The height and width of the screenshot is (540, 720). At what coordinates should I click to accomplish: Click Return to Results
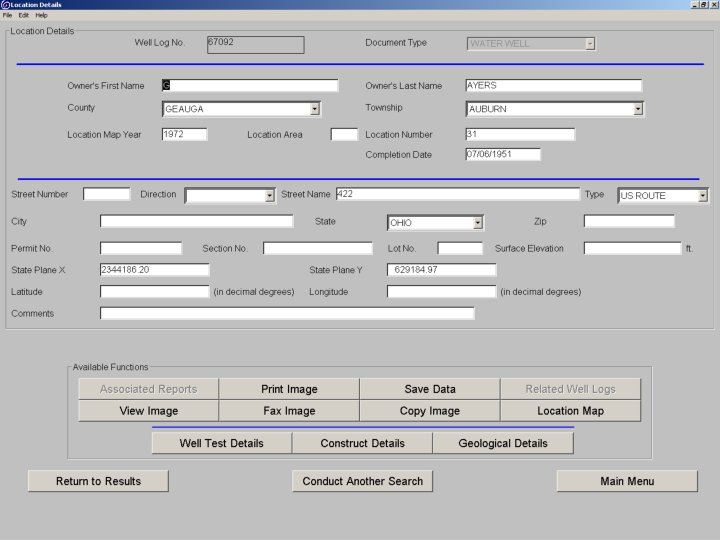(98, 481)
